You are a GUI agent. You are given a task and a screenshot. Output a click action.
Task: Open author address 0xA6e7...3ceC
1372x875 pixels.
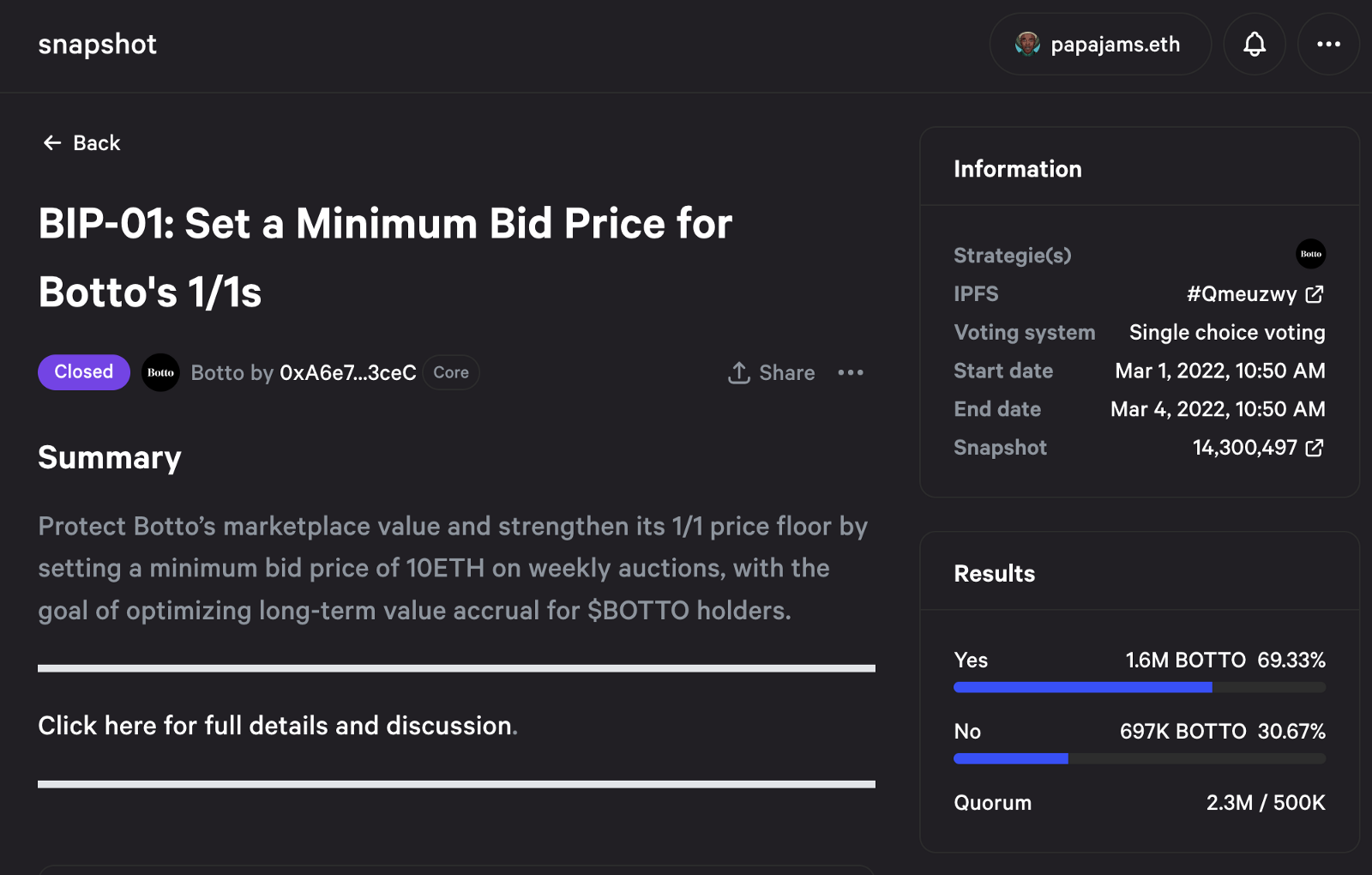(x=348, y=372)
